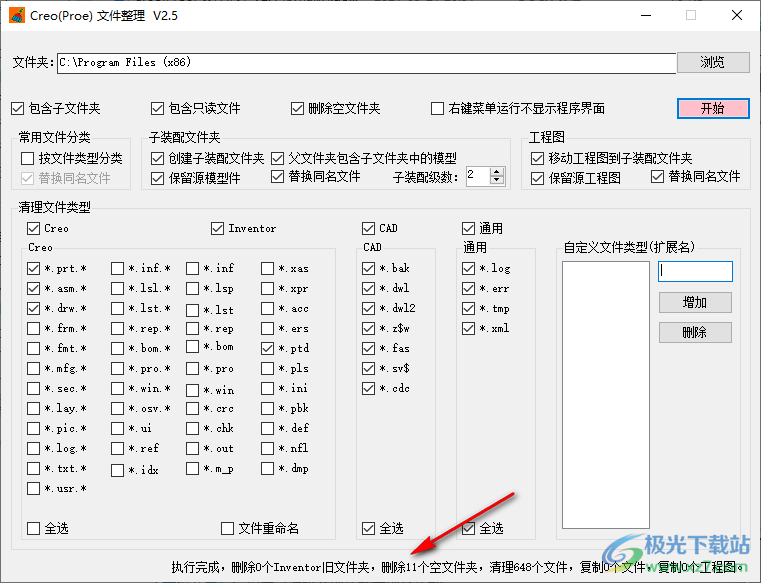
Task: Check the *.mfg.* checkbox
Action: click(x=33, y=368)
